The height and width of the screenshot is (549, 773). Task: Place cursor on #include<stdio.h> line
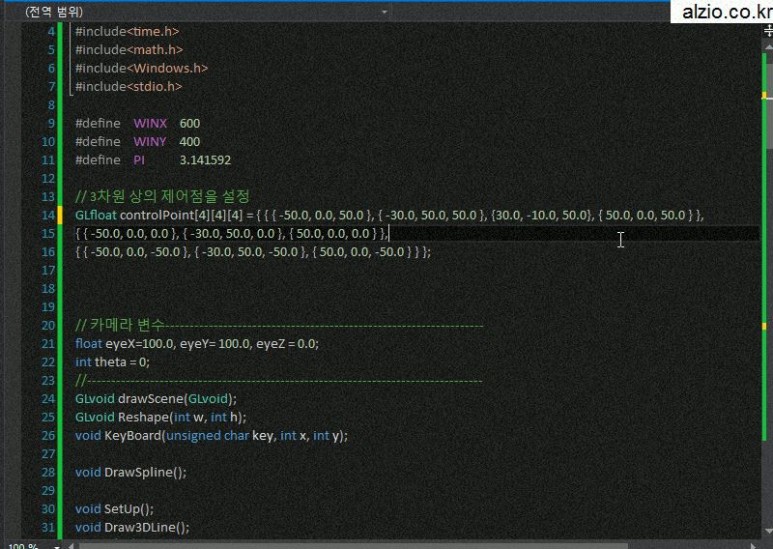[129, 86]
